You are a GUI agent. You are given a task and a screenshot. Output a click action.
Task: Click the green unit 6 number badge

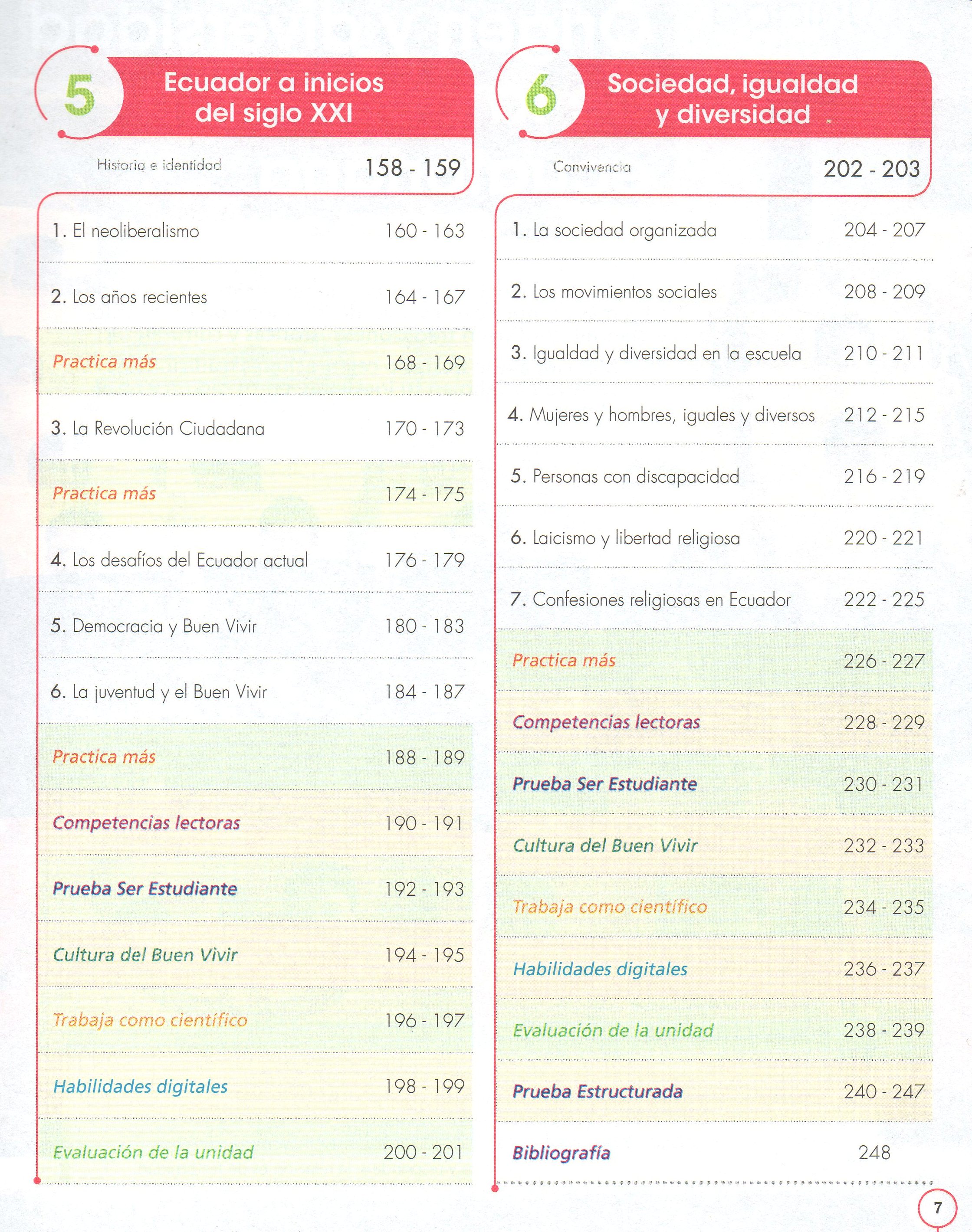pos(539,95)
